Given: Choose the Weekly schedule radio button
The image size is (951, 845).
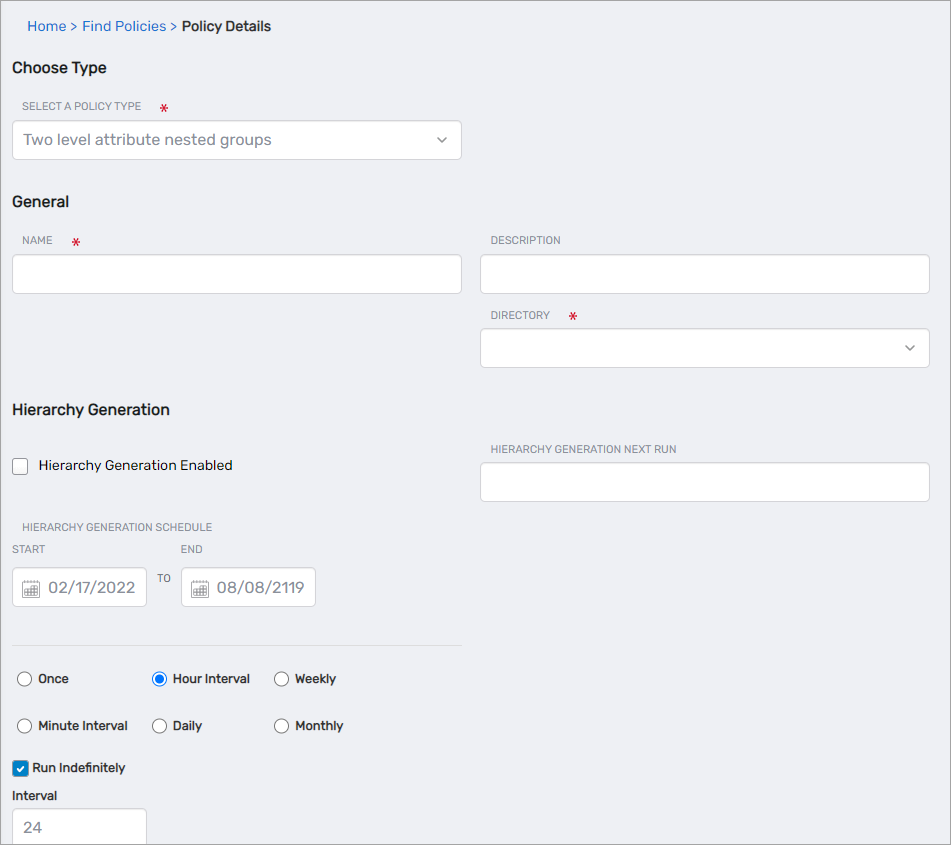Looking at the screenshot, I should click(x=282, y=679).
